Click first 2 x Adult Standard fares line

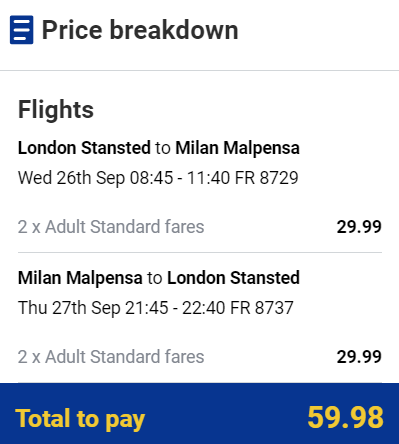click(111, 227)
